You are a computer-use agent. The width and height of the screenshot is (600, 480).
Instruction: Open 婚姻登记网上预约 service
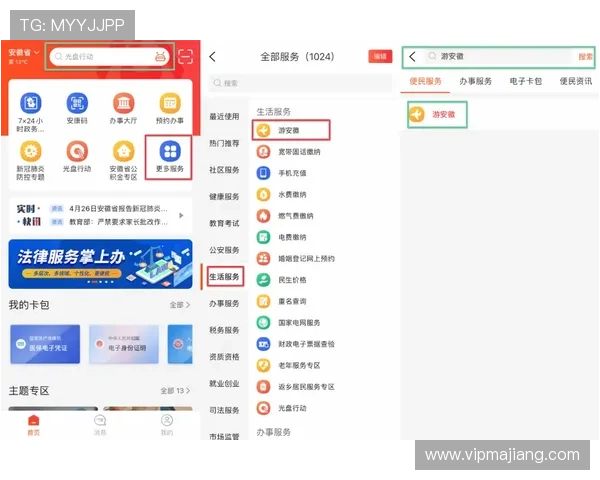click(295, 258)
